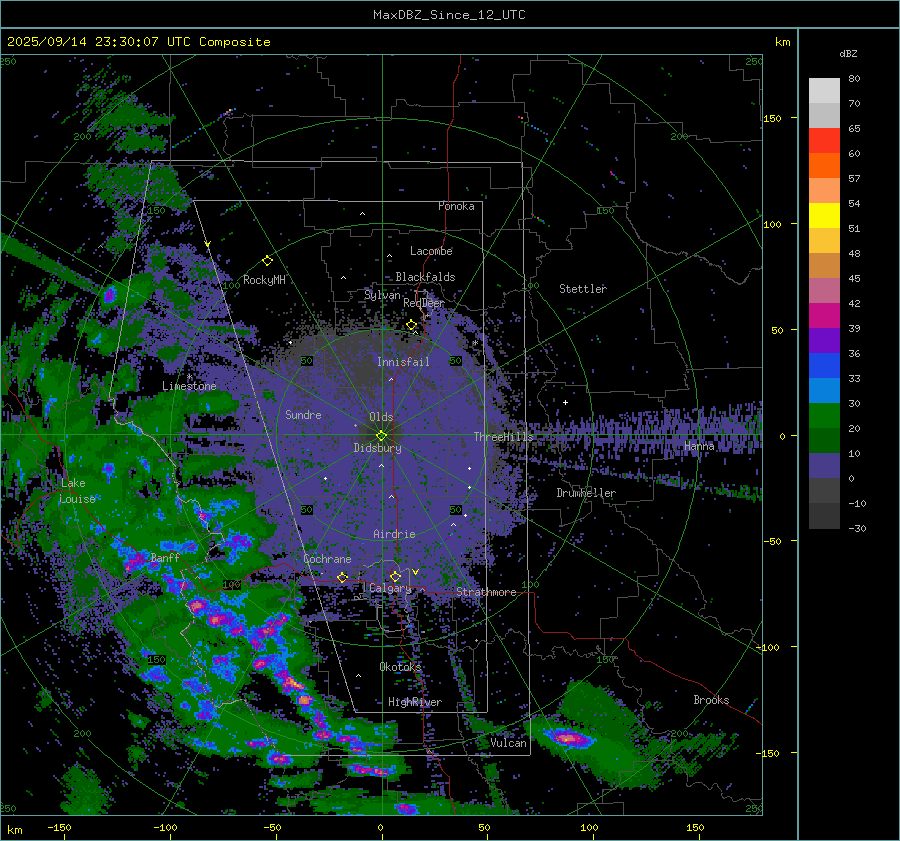The image size is (900, 841).
Task: Select the RedDeer label
Action: 424,303
